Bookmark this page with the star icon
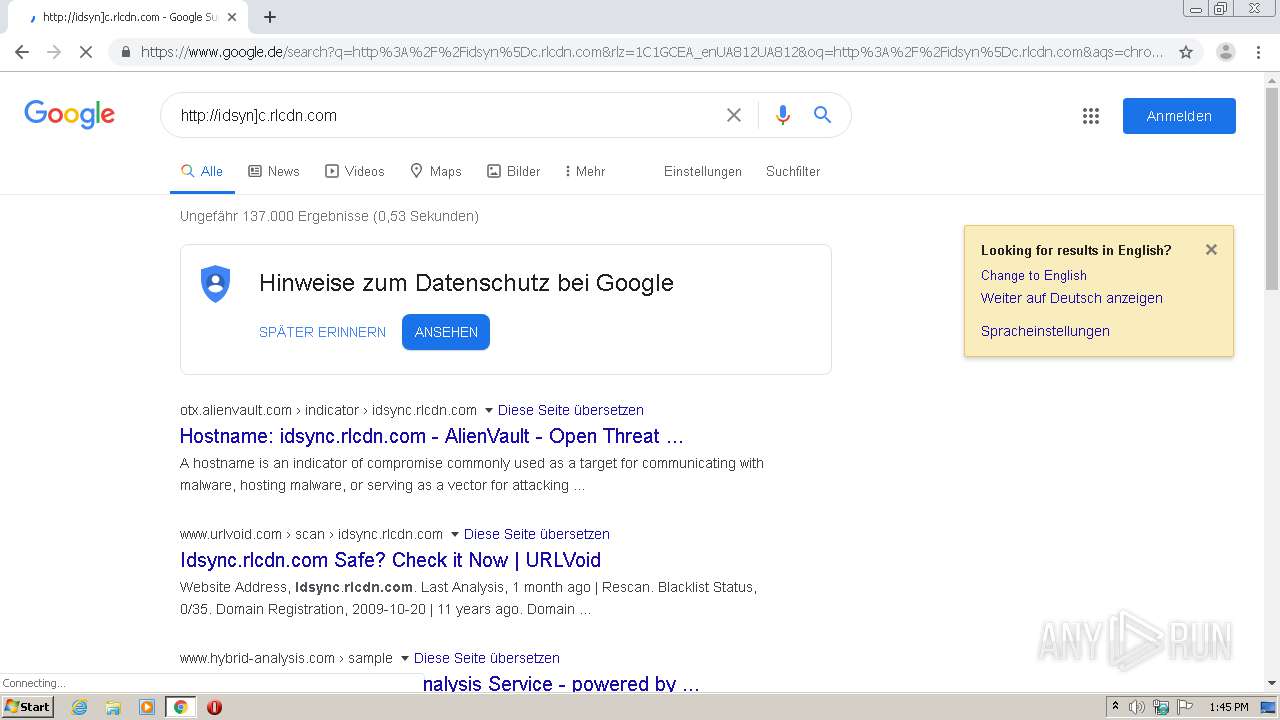 1186,52
